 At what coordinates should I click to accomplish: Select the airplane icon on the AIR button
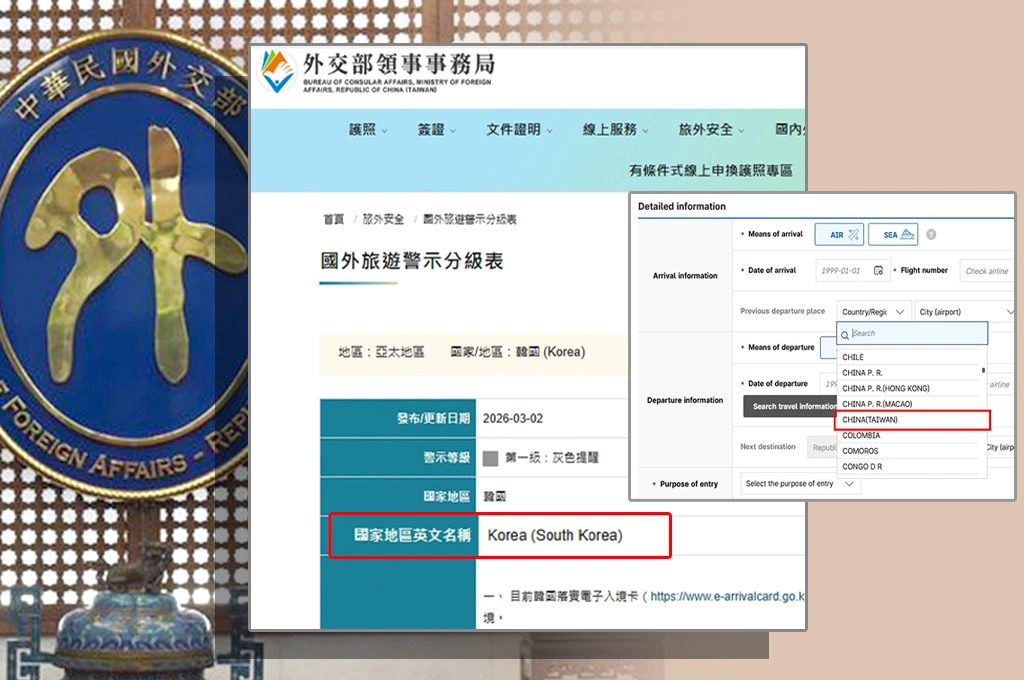(854, 234)
